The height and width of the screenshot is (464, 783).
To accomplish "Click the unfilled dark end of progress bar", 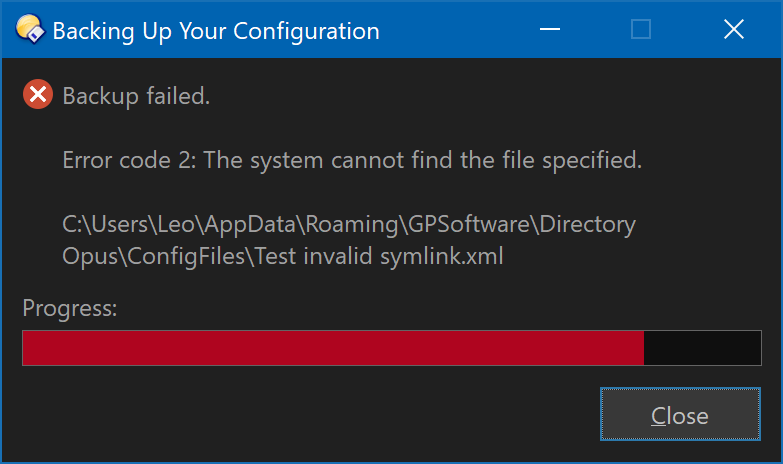I will point(702,348).
